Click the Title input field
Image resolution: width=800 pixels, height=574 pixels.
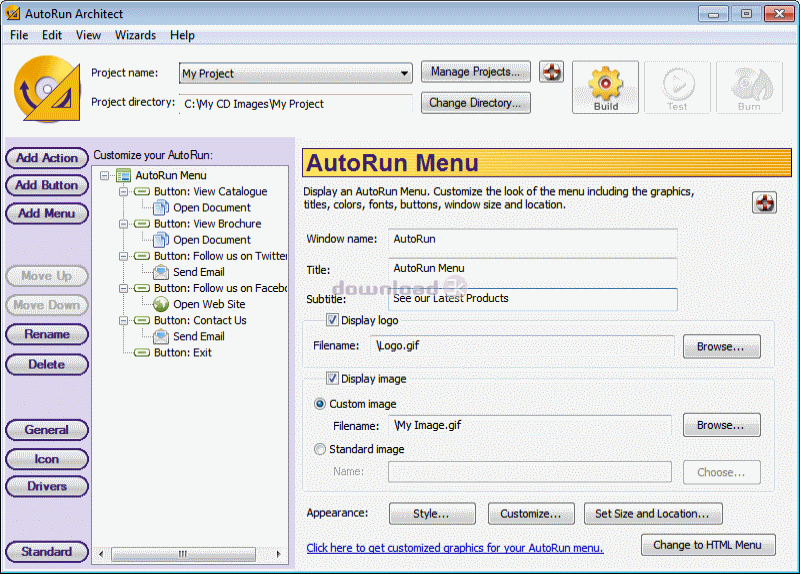(x=533, y=269)
